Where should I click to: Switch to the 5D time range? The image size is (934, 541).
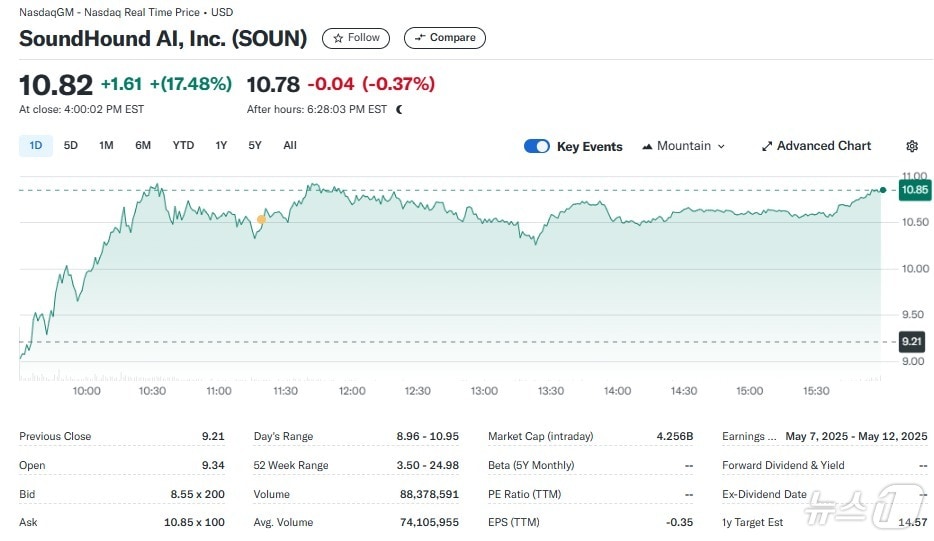(x=71, y=146)
